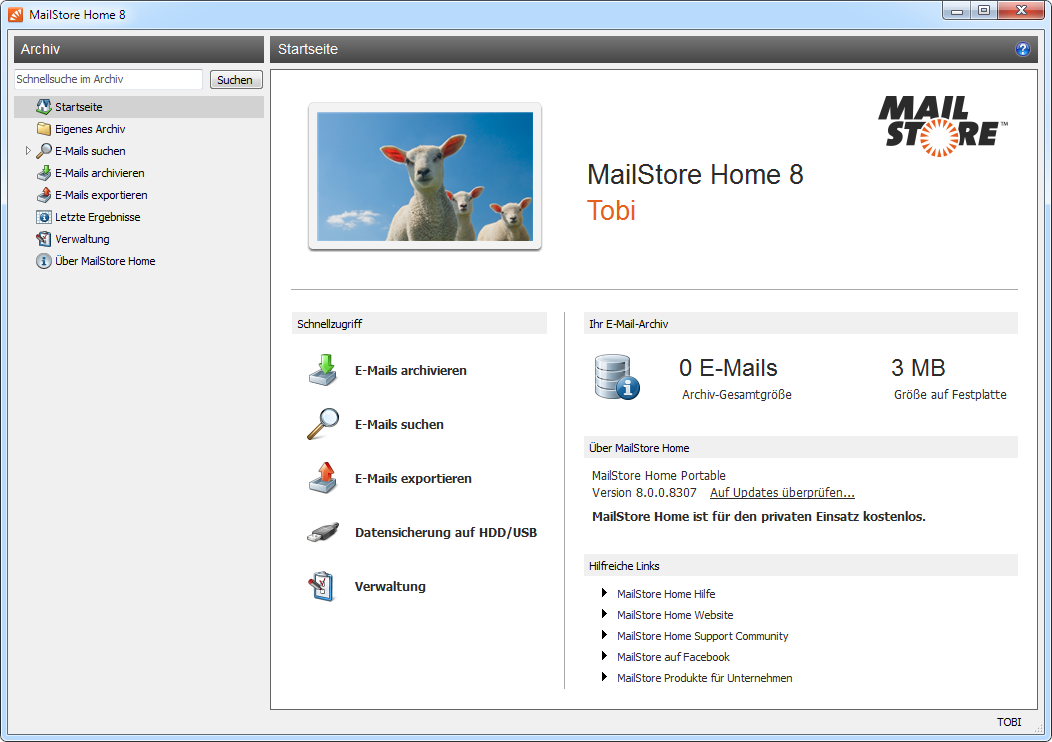
Task: Open Datensicherung auf HDD/USB
Action: pyautogui.click(x=445, y=532)
